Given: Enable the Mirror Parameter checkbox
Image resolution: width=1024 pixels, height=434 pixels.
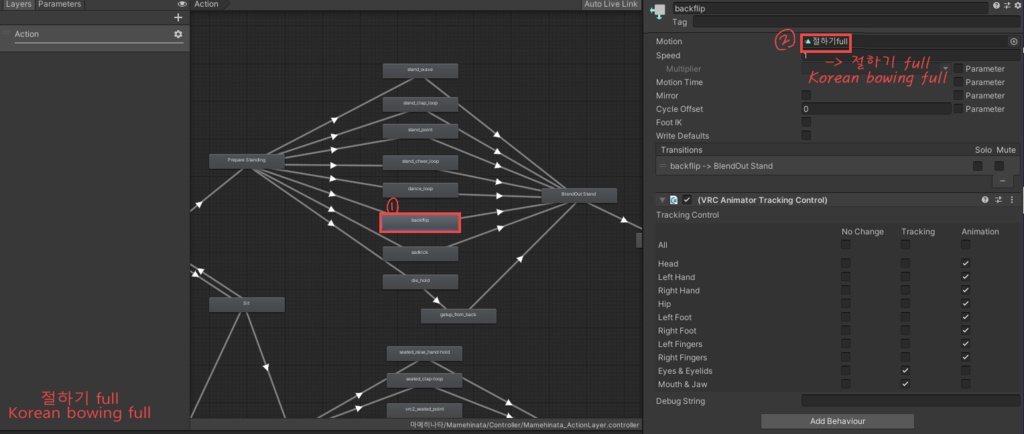Looking at the screenshot, I should 958,95.
